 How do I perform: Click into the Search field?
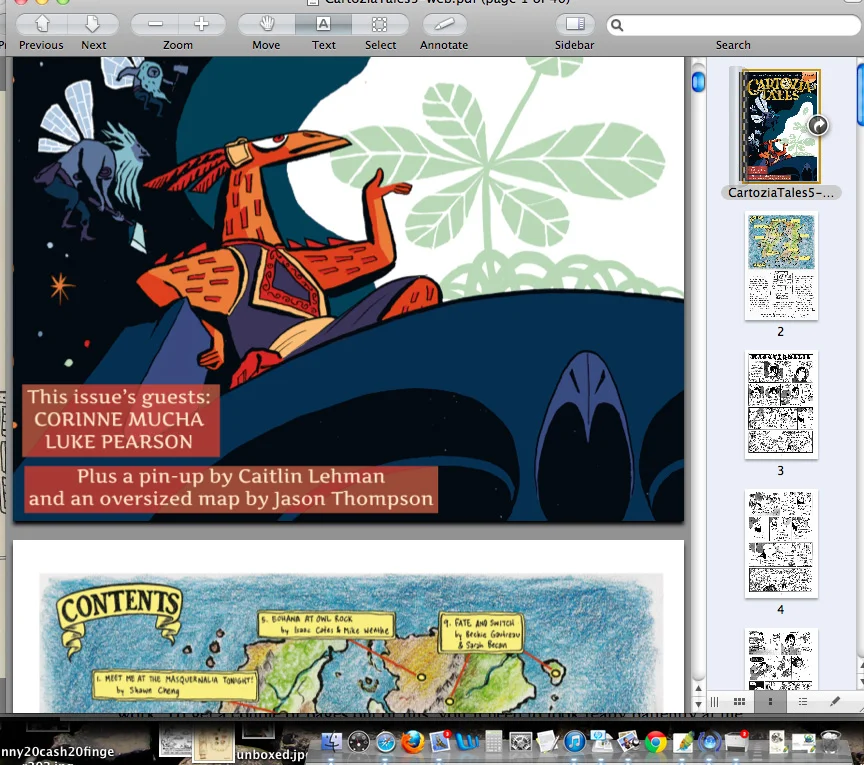pos(735,25)
